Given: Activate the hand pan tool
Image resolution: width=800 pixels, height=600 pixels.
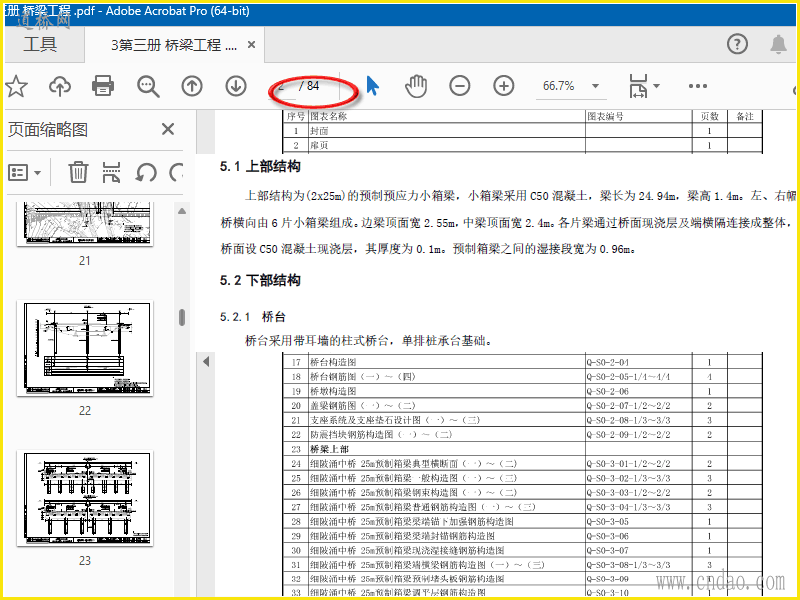Looking at the screenshot, I should tap(416, 86).
